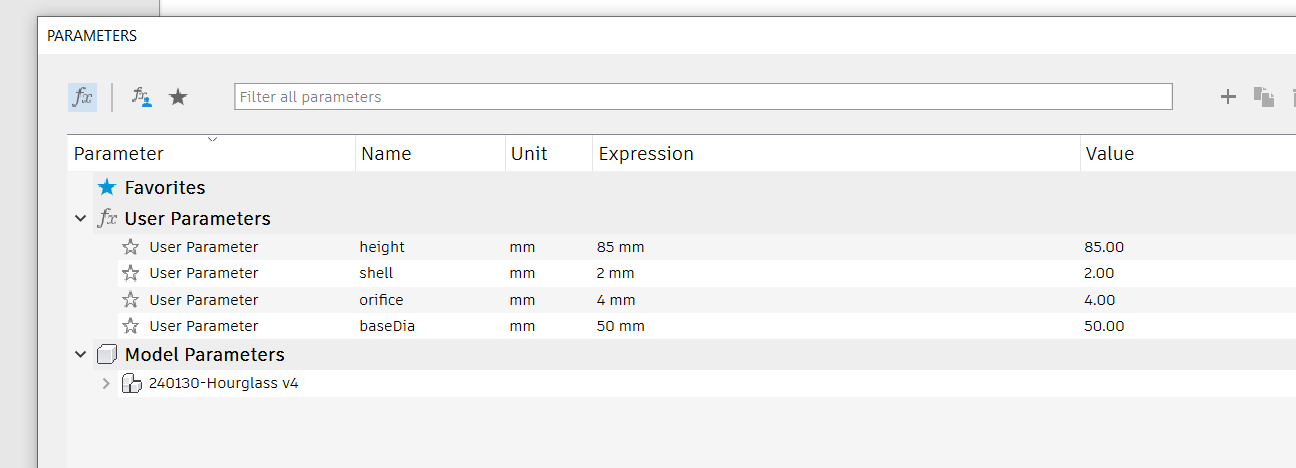Image resolution: width=1296 pixels, height=468 pixels.
Task: Click the 240130-Hourglass v4 component icon
Action: (131, 383)
